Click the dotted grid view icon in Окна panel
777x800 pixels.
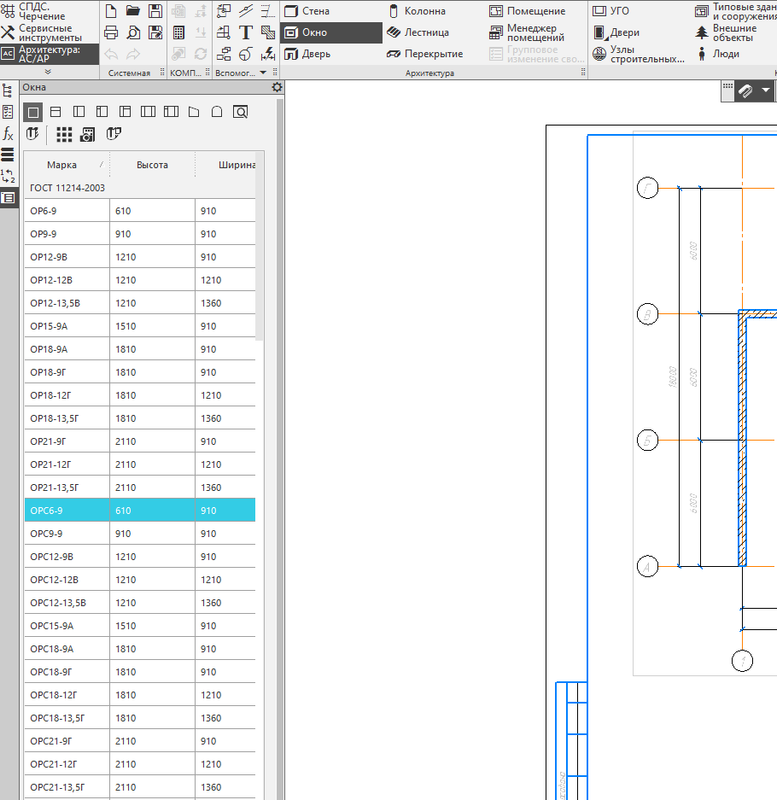(x=64, y=135)
